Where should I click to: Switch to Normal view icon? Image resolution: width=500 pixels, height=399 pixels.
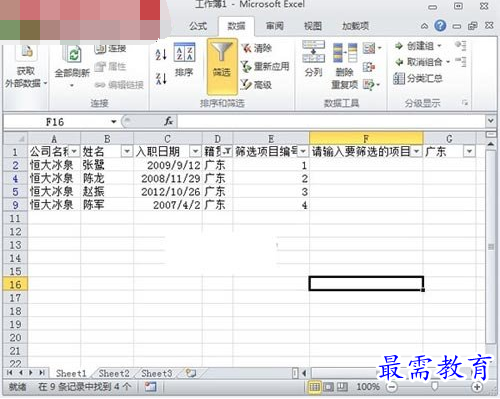[x=314, y=387]
